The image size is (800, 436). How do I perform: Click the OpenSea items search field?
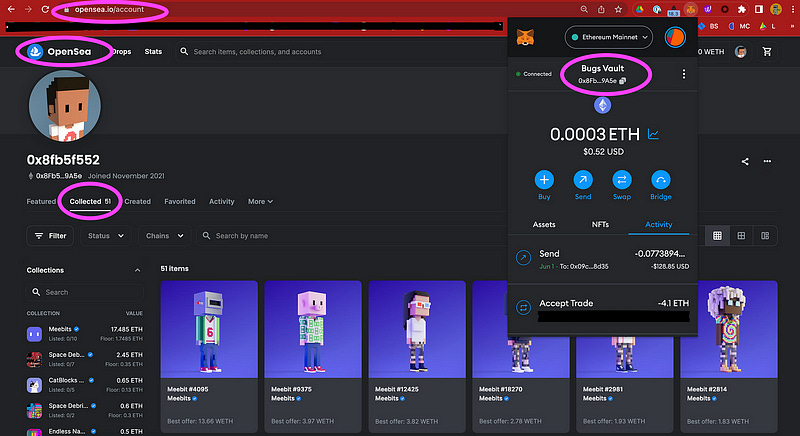coord(342,52)
